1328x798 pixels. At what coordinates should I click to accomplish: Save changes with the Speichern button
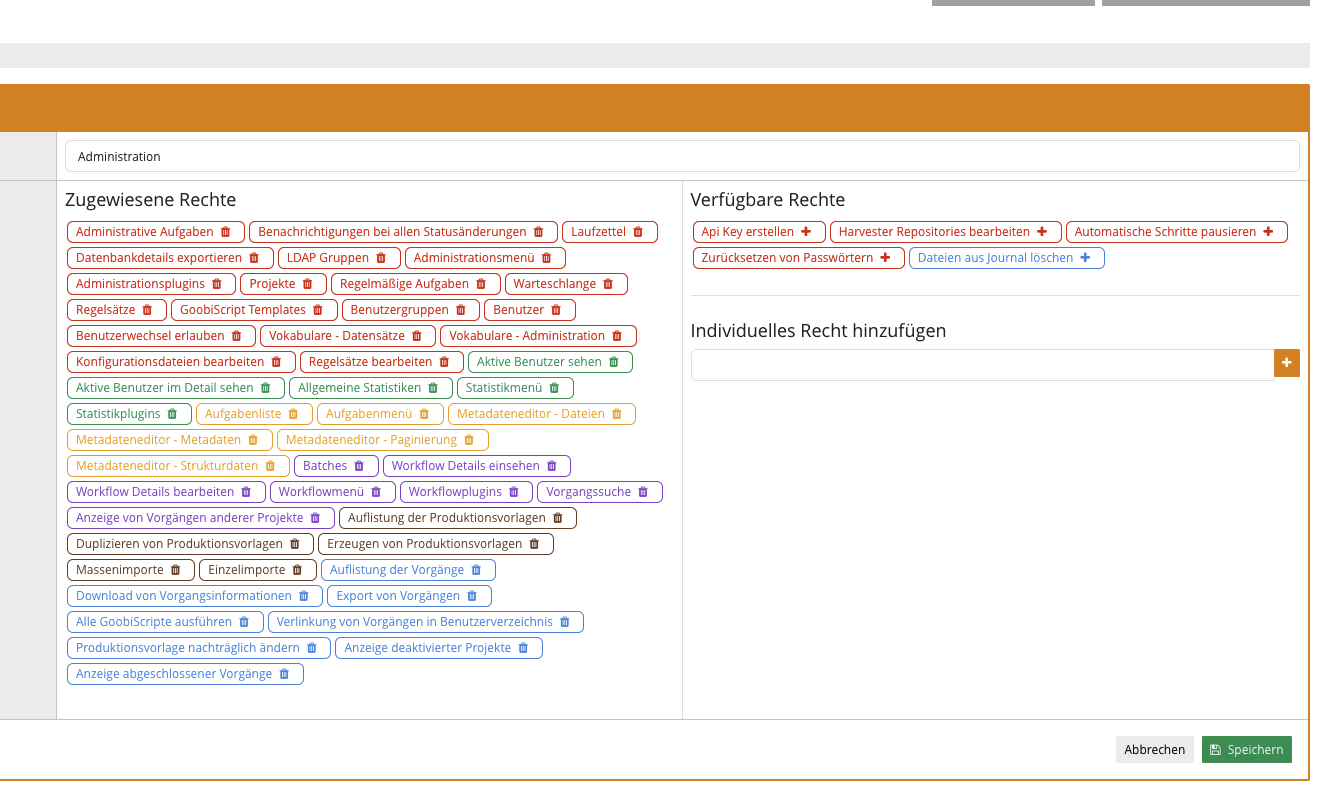point(1246,750)
